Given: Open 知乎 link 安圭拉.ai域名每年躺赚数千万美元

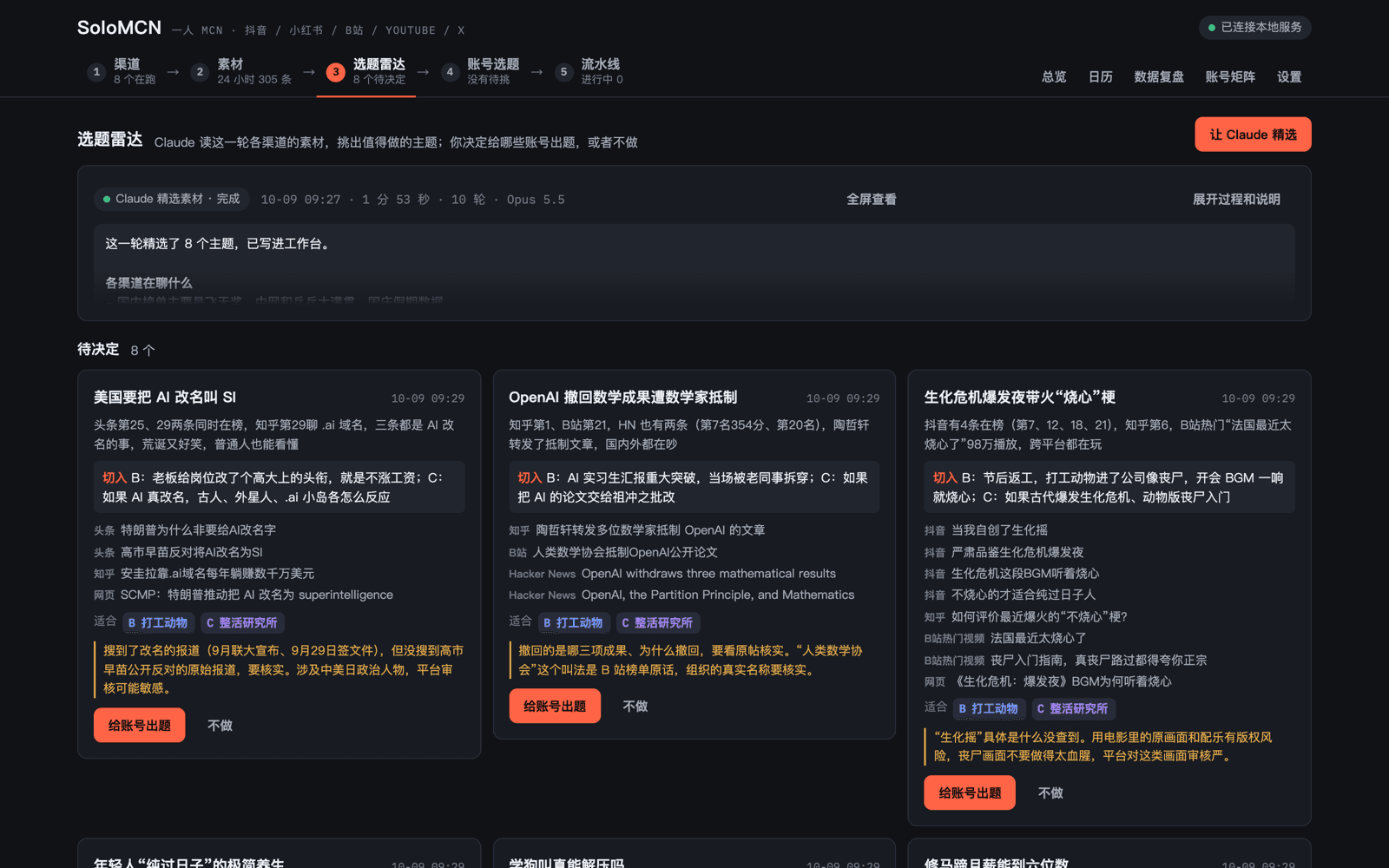Looking at the screenshot, I should (x=204, y=574).
